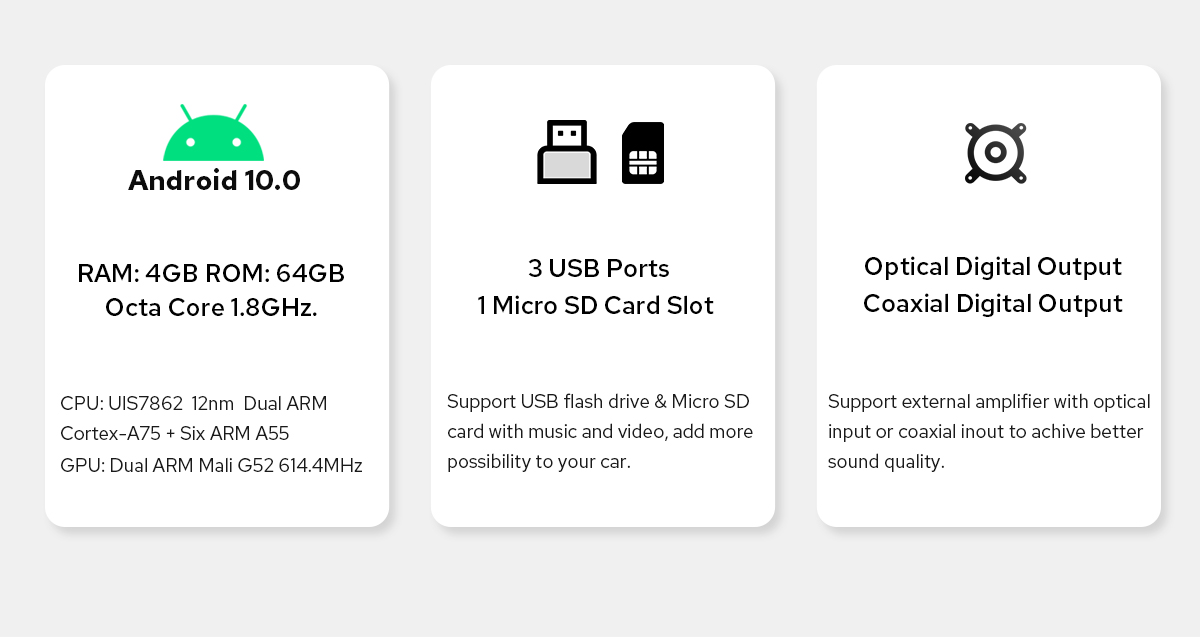Click the 'sound quality.' text line

pos(886,462)
